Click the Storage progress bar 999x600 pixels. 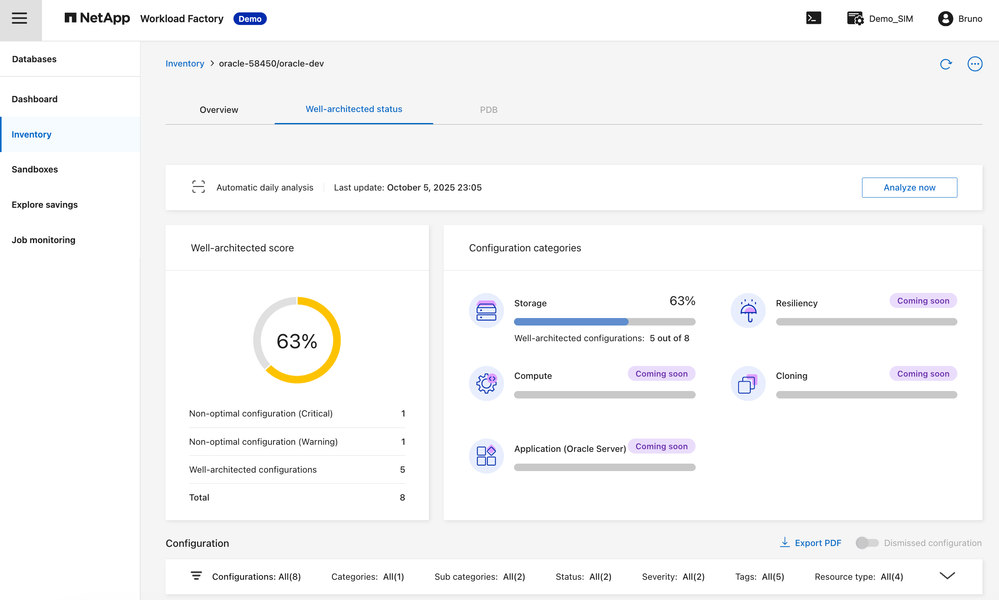click(604, 322)
